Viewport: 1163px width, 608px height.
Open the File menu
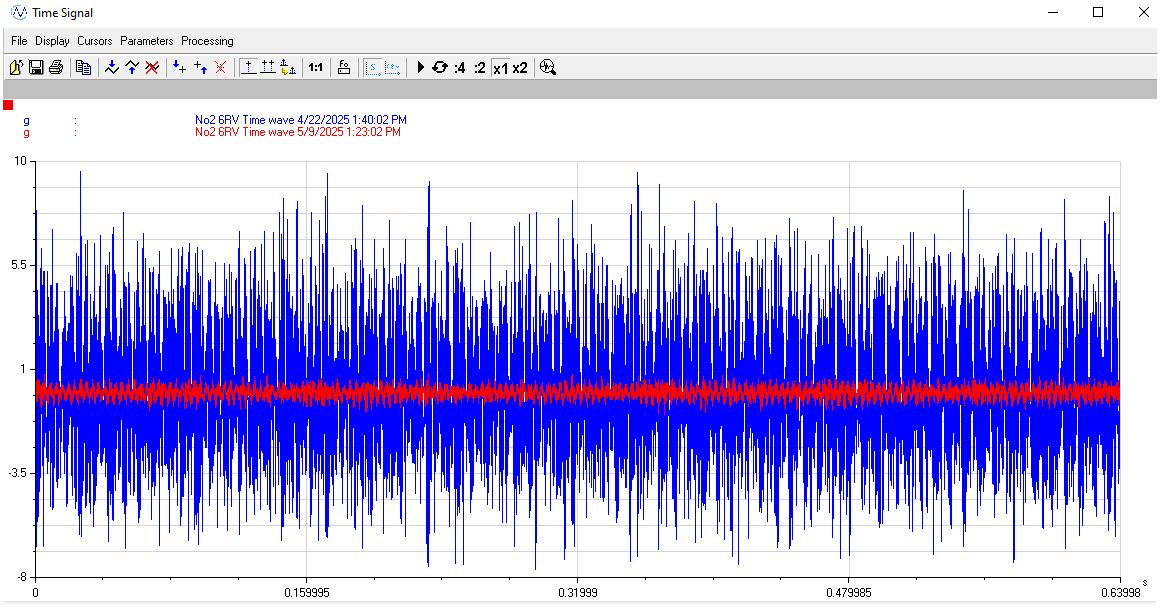pos(19,41)
